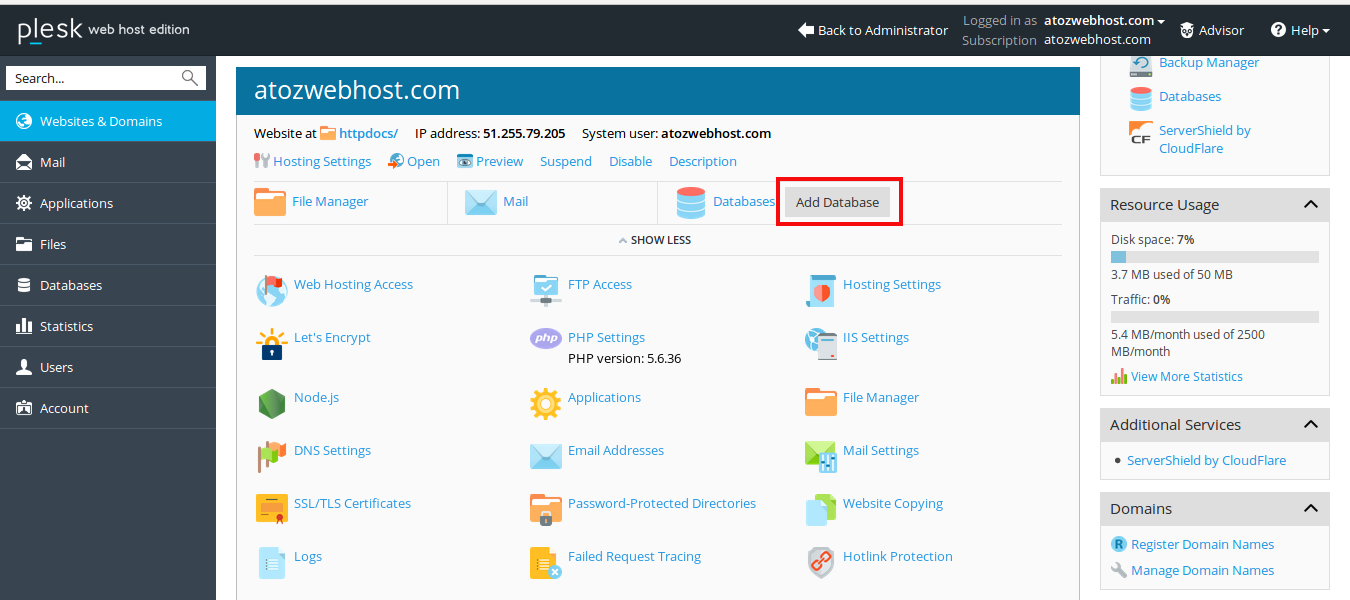Click the Mail Settings icon
The width and height of the screenshot is (1350, 600).
tap(821, 456)
